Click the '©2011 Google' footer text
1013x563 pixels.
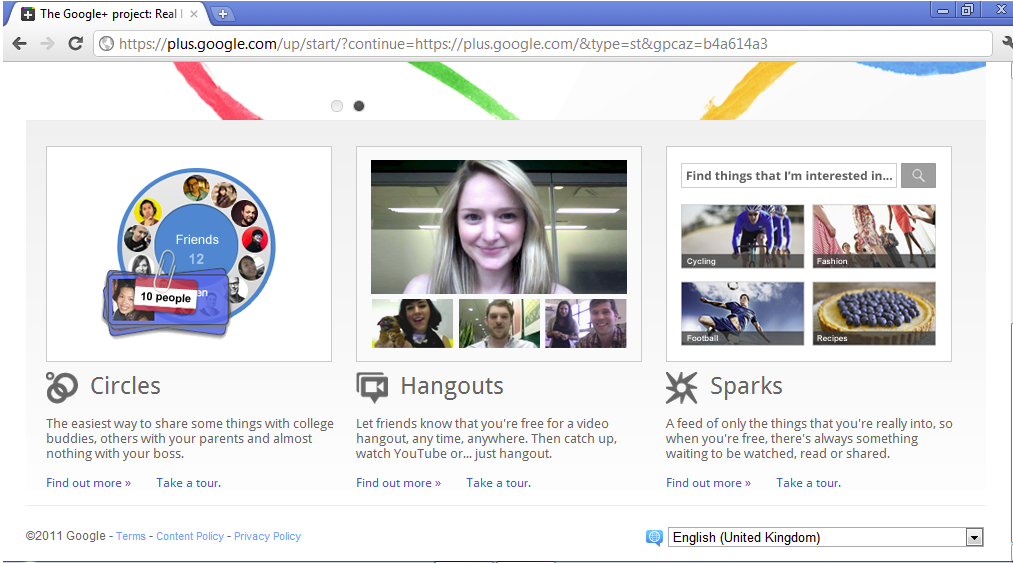point(65,536)
